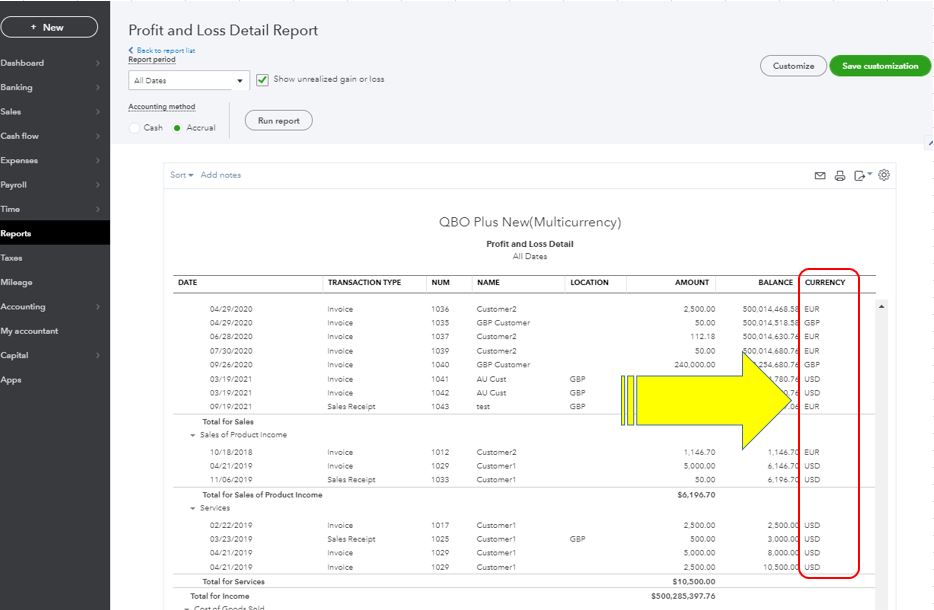Open Taxes in the sidebar
The image size is (934, 610).
(12, 258)
